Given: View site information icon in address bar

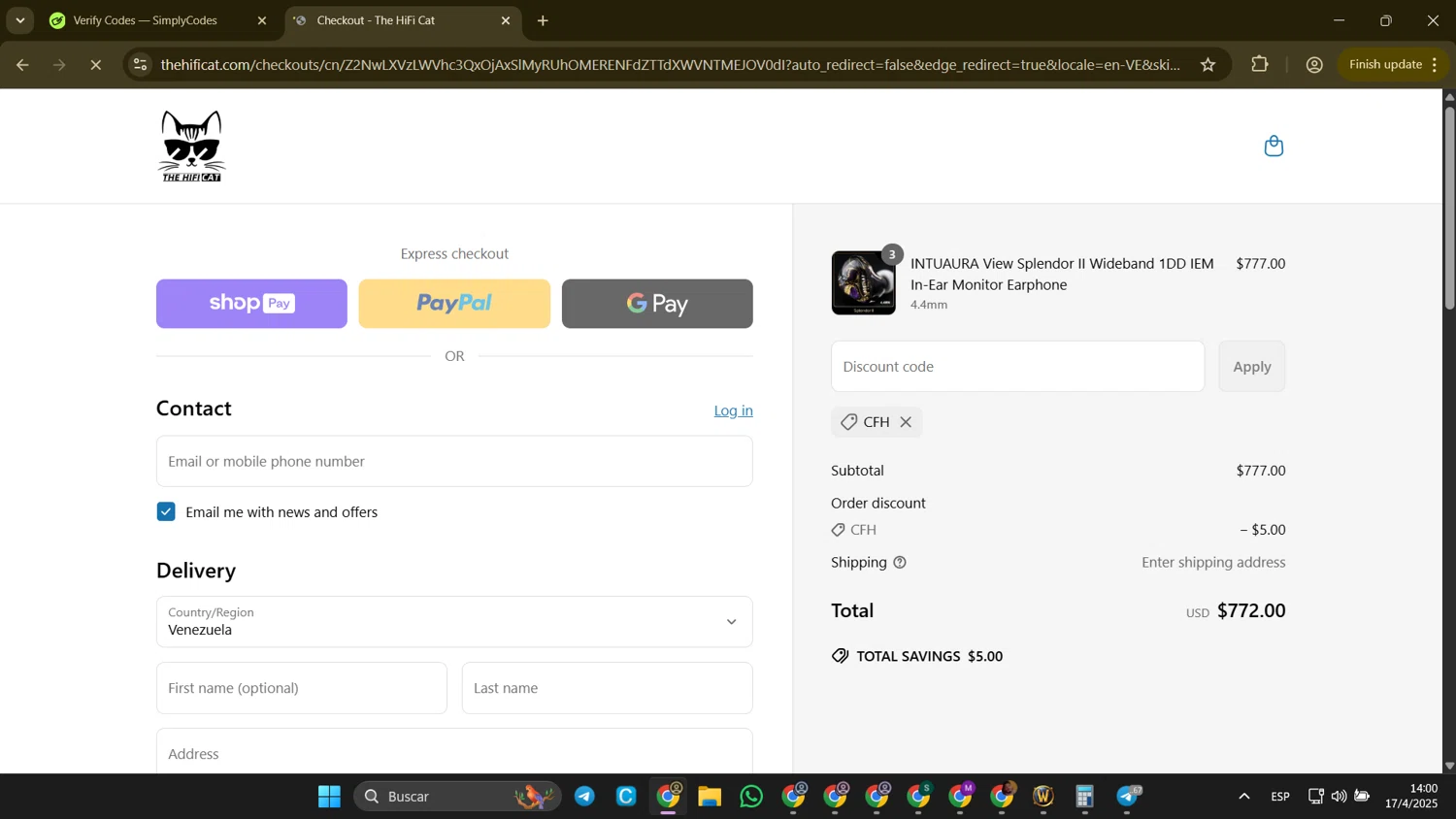Looking at the screenshot, I should click(x=141, y=65).
